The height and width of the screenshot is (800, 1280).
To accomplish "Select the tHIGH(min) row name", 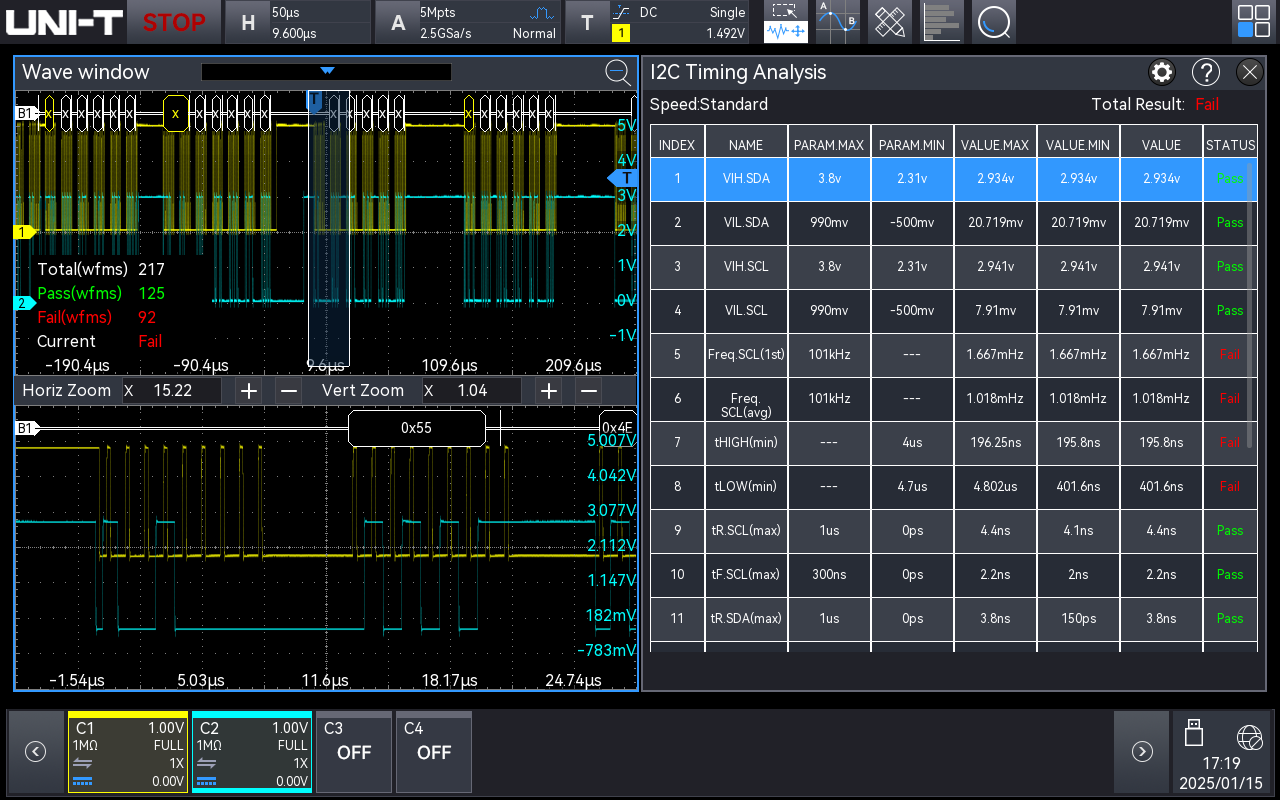I will coord(746,443).
